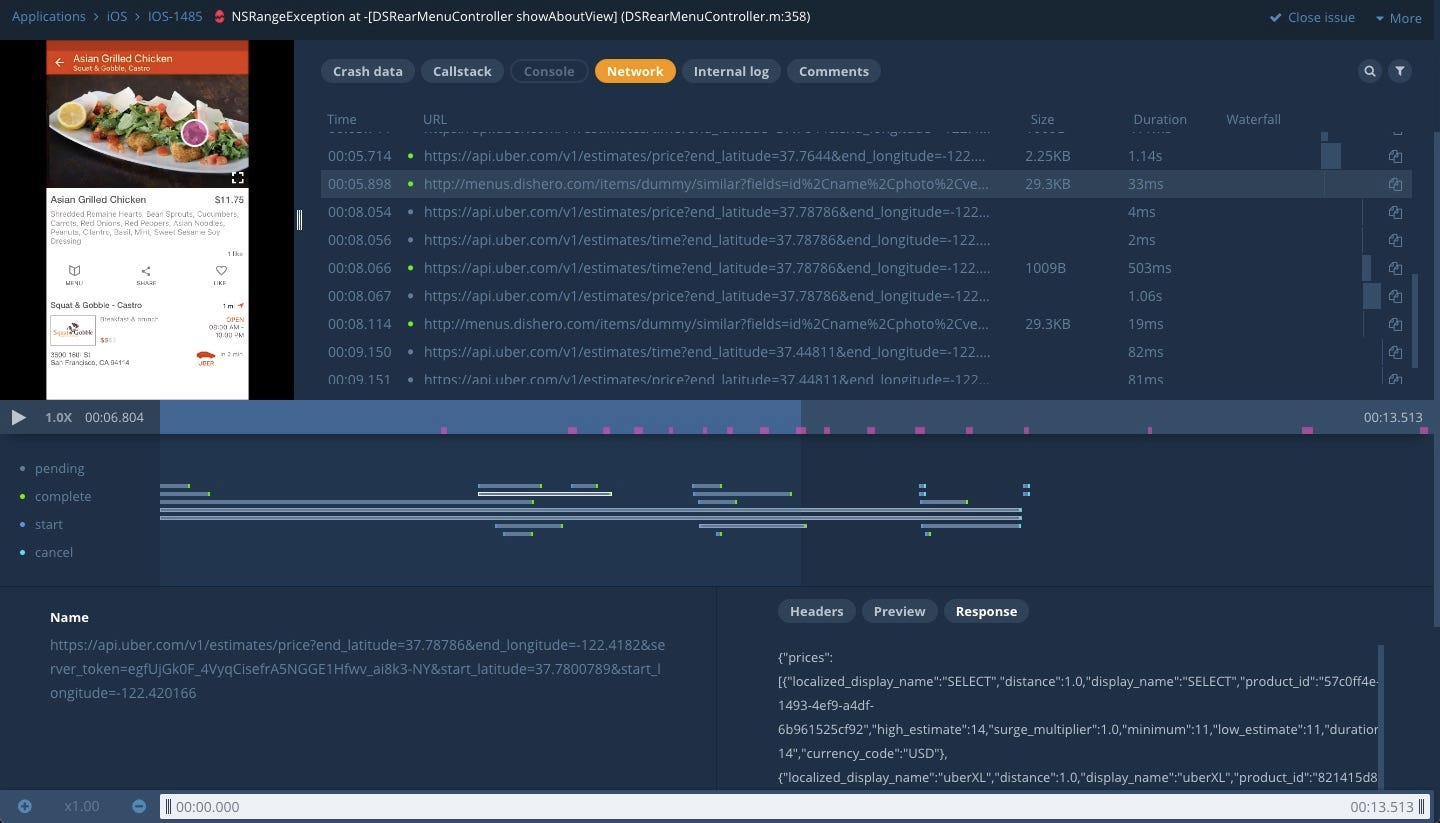Open the filter icon next to search
Viewport: 1440px width, 823px height.
1400,71
